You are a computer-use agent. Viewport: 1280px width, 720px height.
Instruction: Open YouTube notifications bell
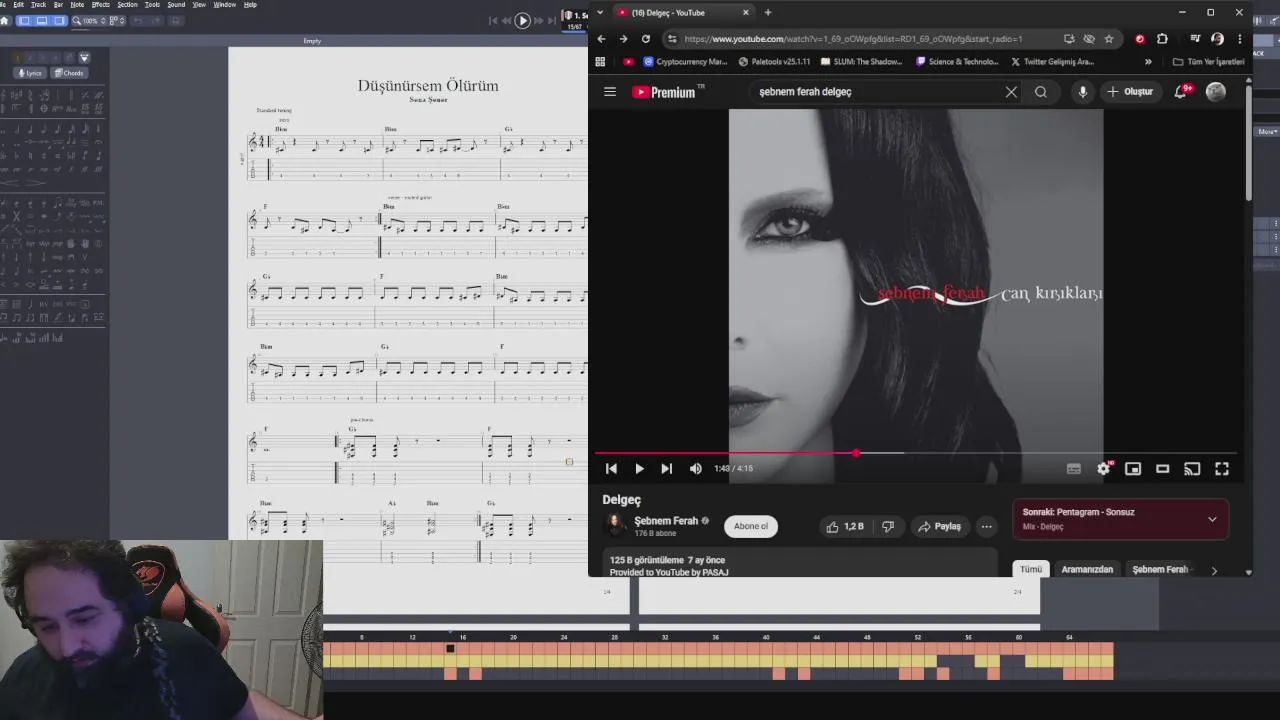[1182, 91]
